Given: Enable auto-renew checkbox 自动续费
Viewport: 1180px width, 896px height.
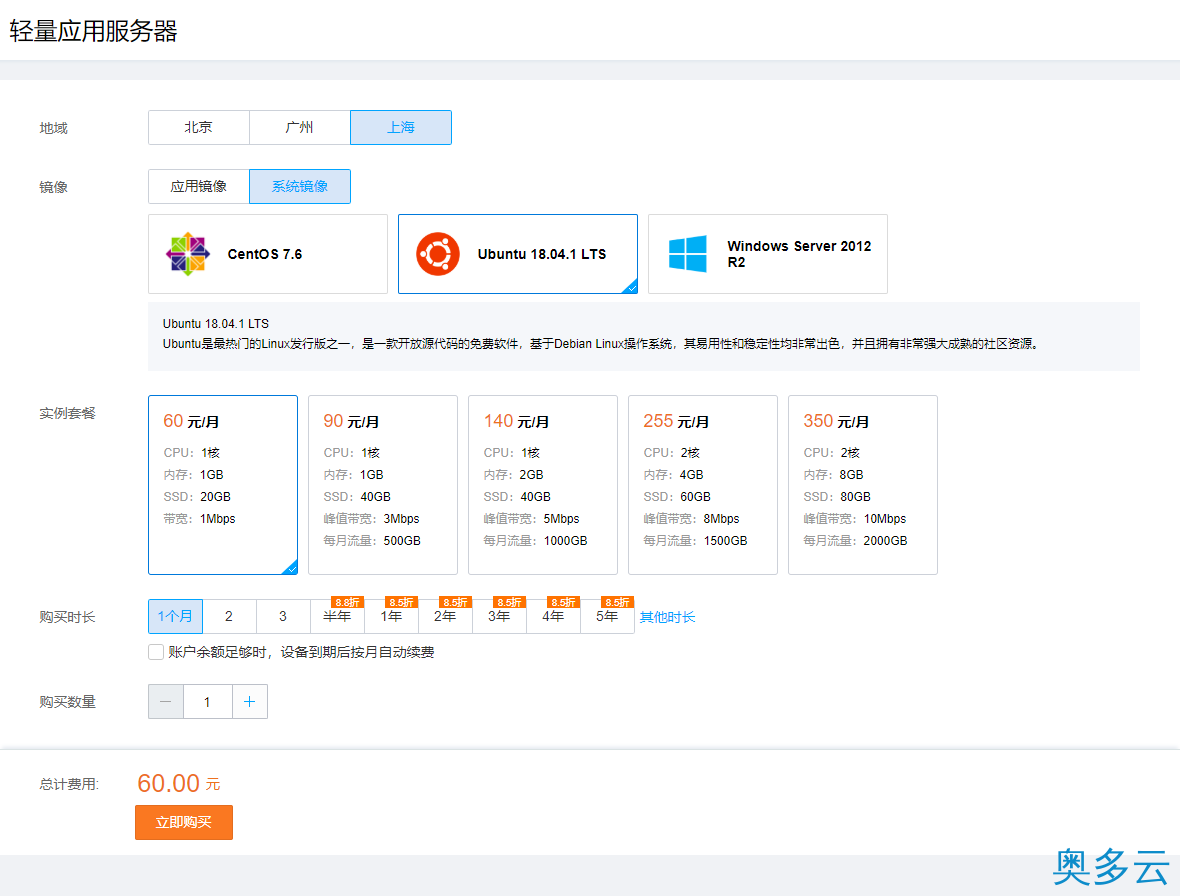Looking at the screenshot, I should pyautogui.click(x=157, y=652).
